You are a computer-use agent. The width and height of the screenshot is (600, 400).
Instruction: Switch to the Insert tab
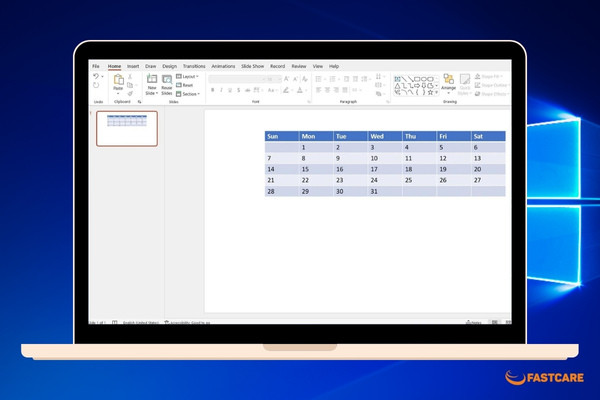133,66
